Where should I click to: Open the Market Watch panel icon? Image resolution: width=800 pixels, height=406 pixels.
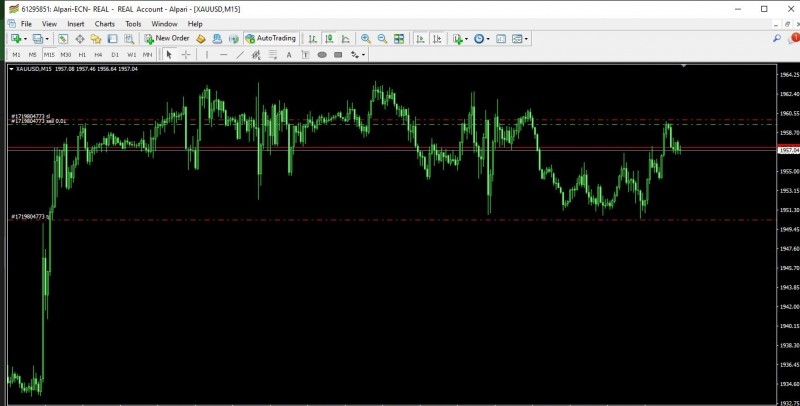tap(63, 39)
